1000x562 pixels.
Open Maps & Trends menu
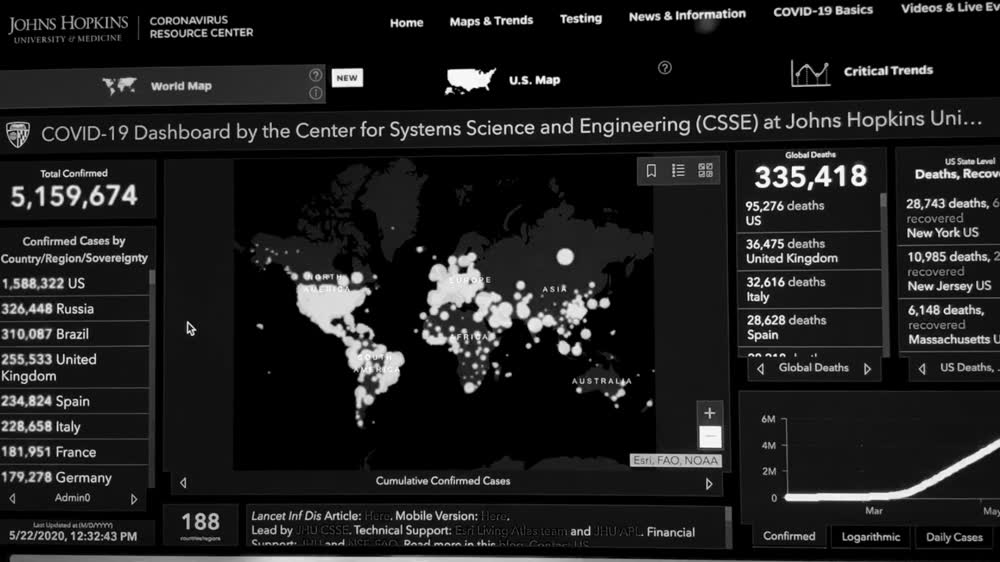click(491, 21)
